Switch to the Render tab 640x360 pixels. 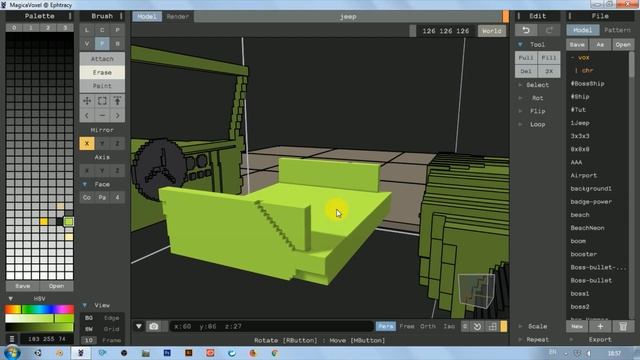(178, 16)
